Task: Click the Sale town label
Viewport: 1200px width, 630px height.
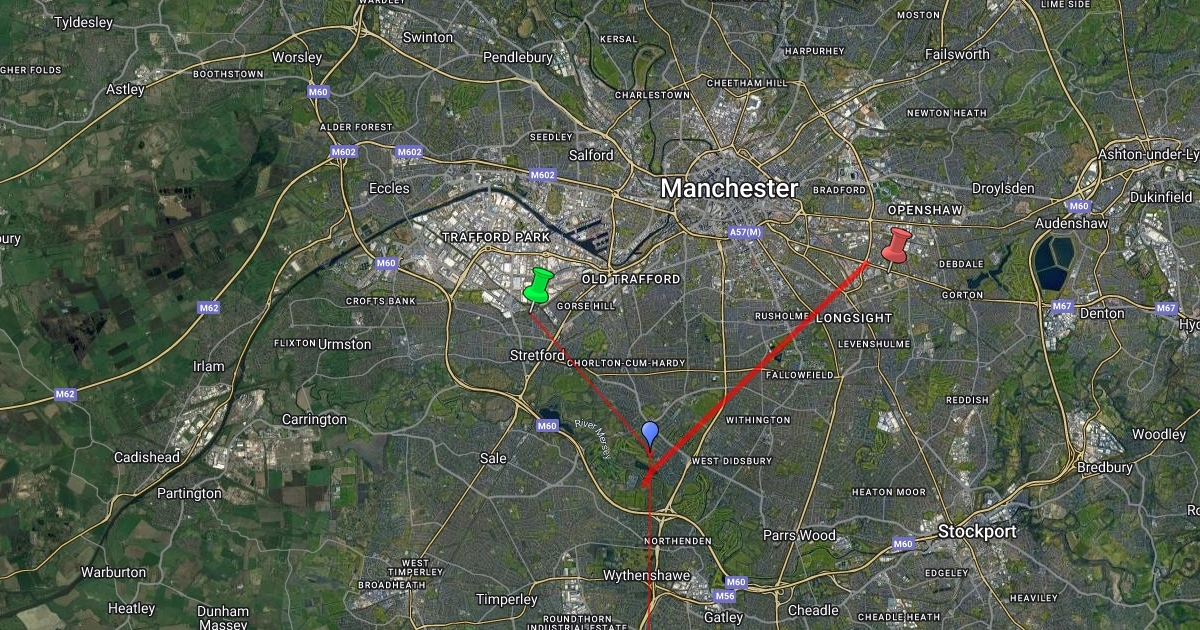Action: [x=494, y=458]
